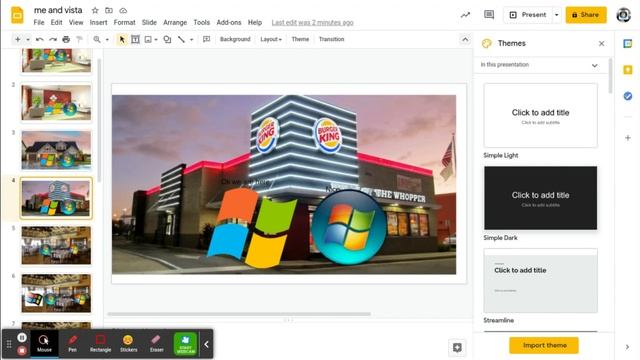Screen dimensions: 640x360
Task: Select the recorder Eraser tool
Action: [156, 344]
